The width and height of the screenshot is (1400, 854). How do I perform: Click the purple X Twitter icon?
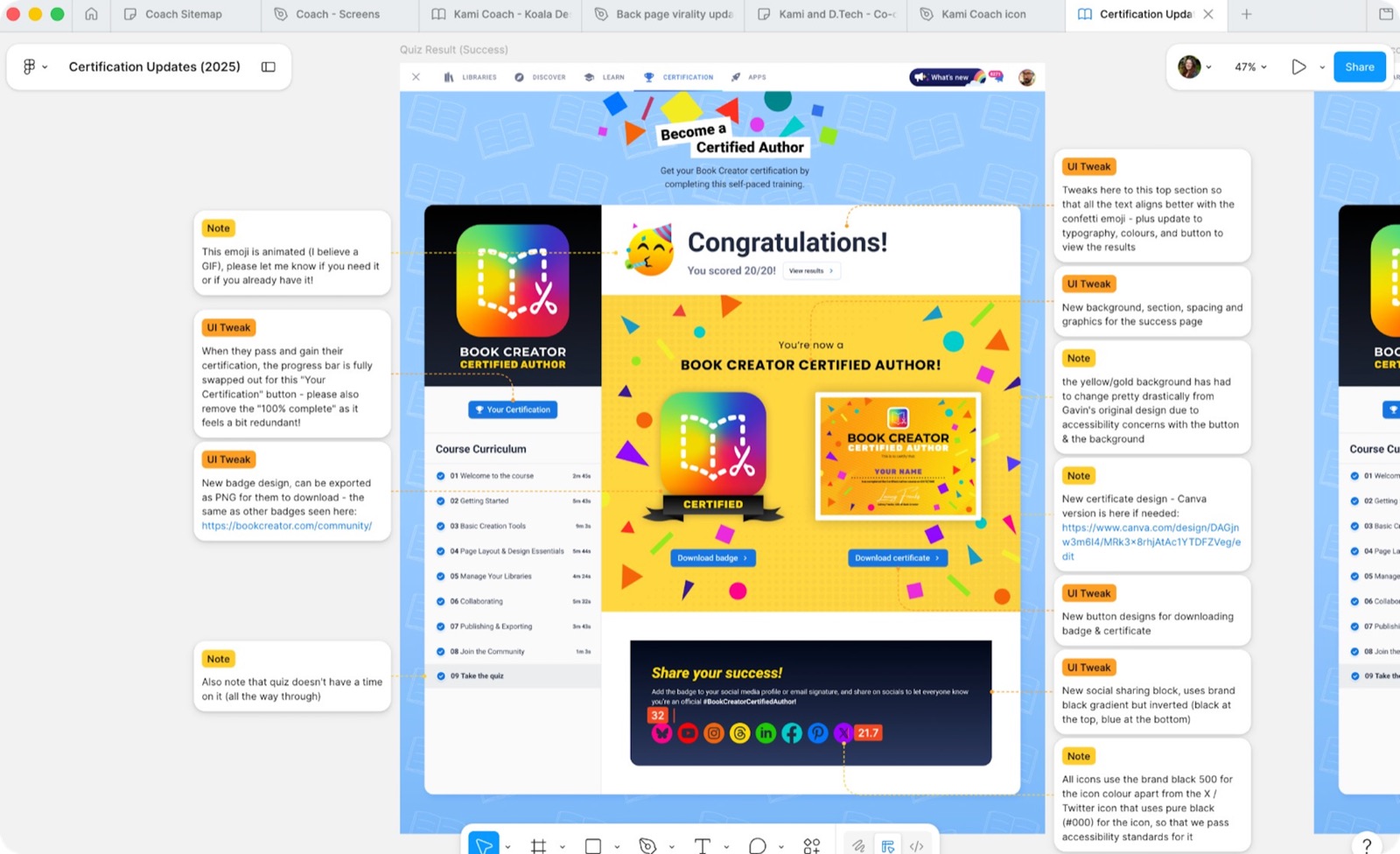pos(843,733)
